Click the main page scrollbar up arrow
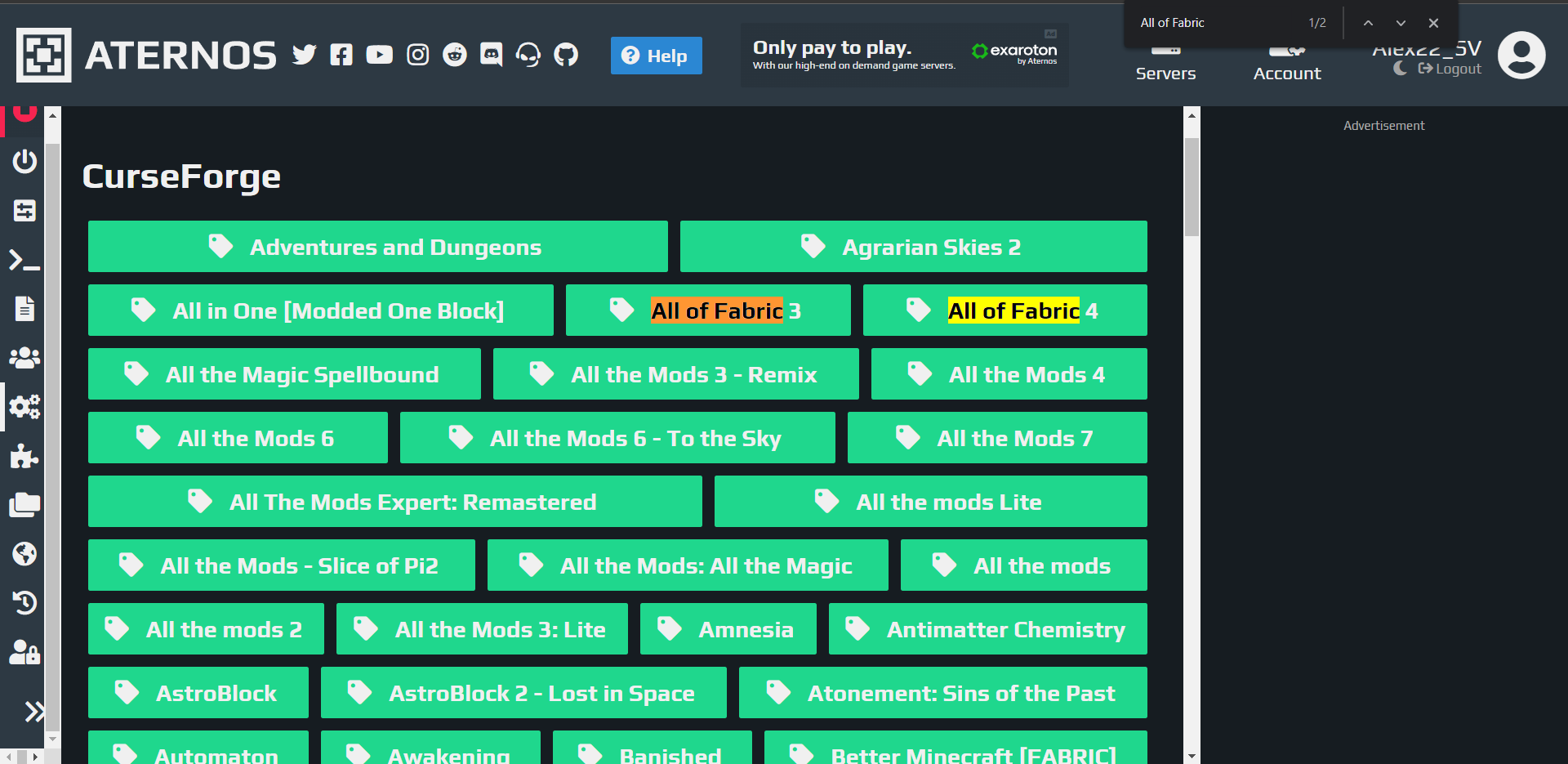This screenshot has height=764, width=1568. (1192, 115)
